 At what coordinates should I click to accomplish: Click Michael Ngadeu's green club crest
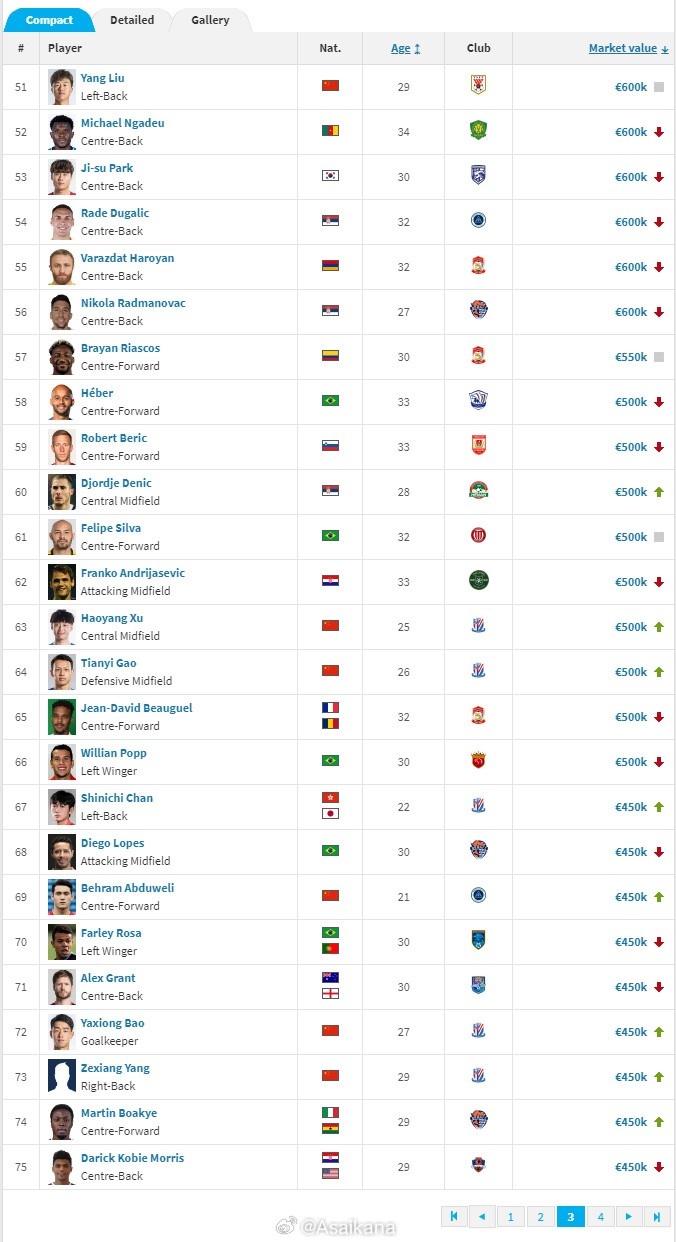pyautogui.click(x=478, y=130)
